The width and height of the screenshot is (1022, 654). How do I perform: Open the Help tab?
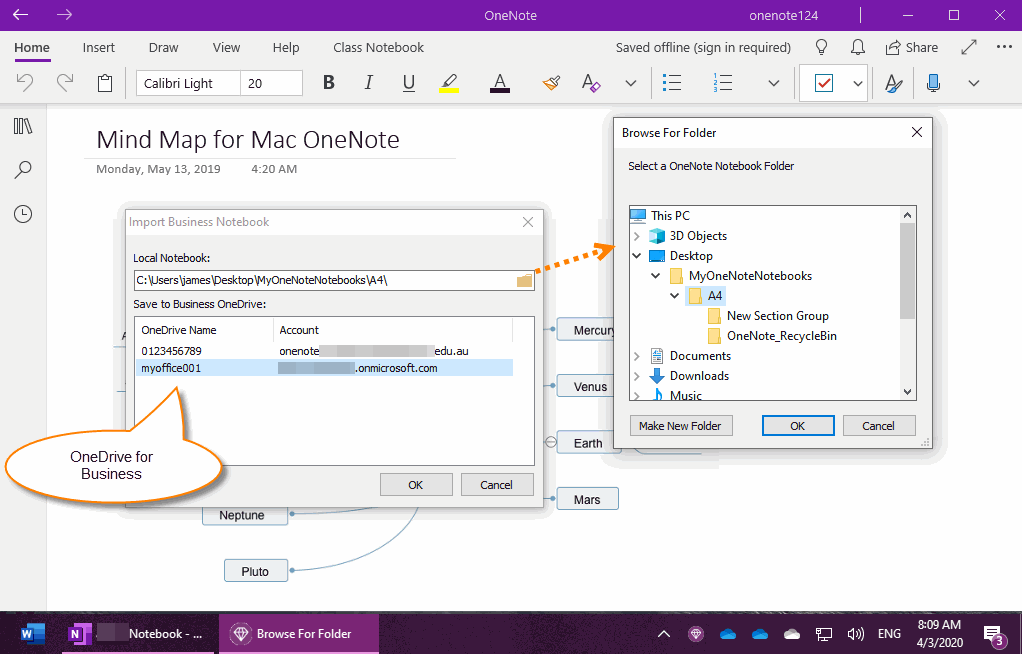tap(285, 48)
